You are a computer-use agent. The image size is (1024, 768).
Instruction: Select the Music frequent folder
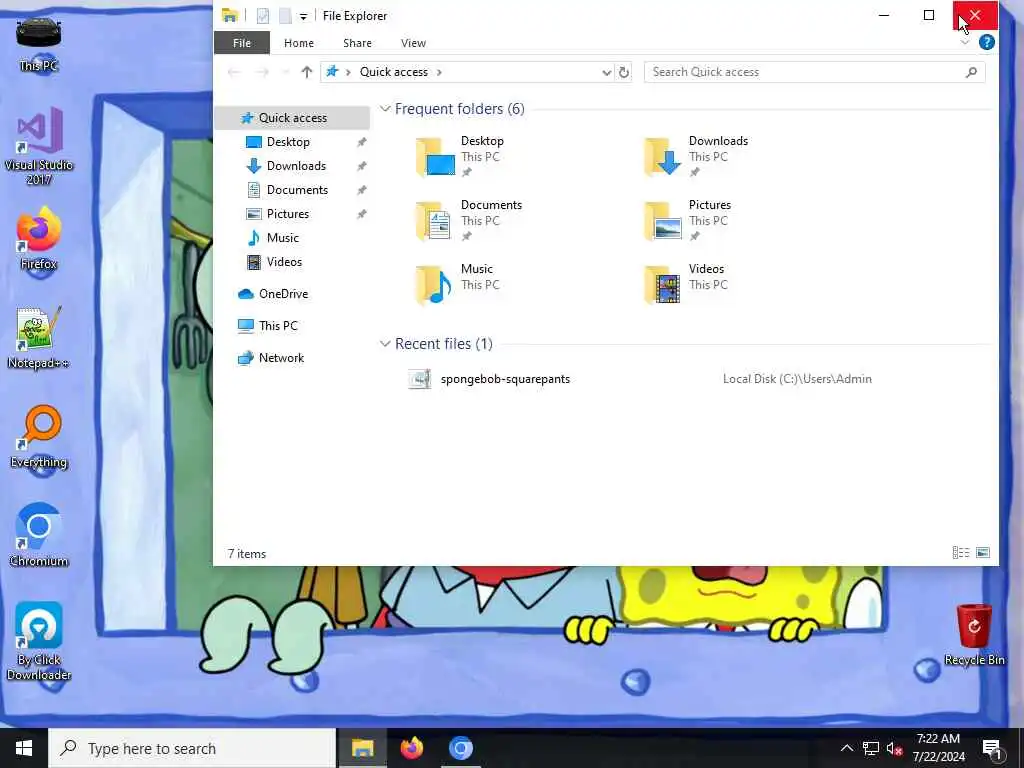click(457, 285)
